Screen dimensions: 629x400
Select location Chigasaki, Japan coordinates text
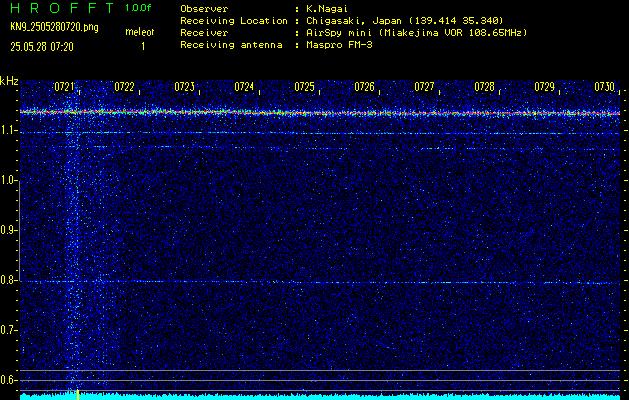tap(405, 21)
